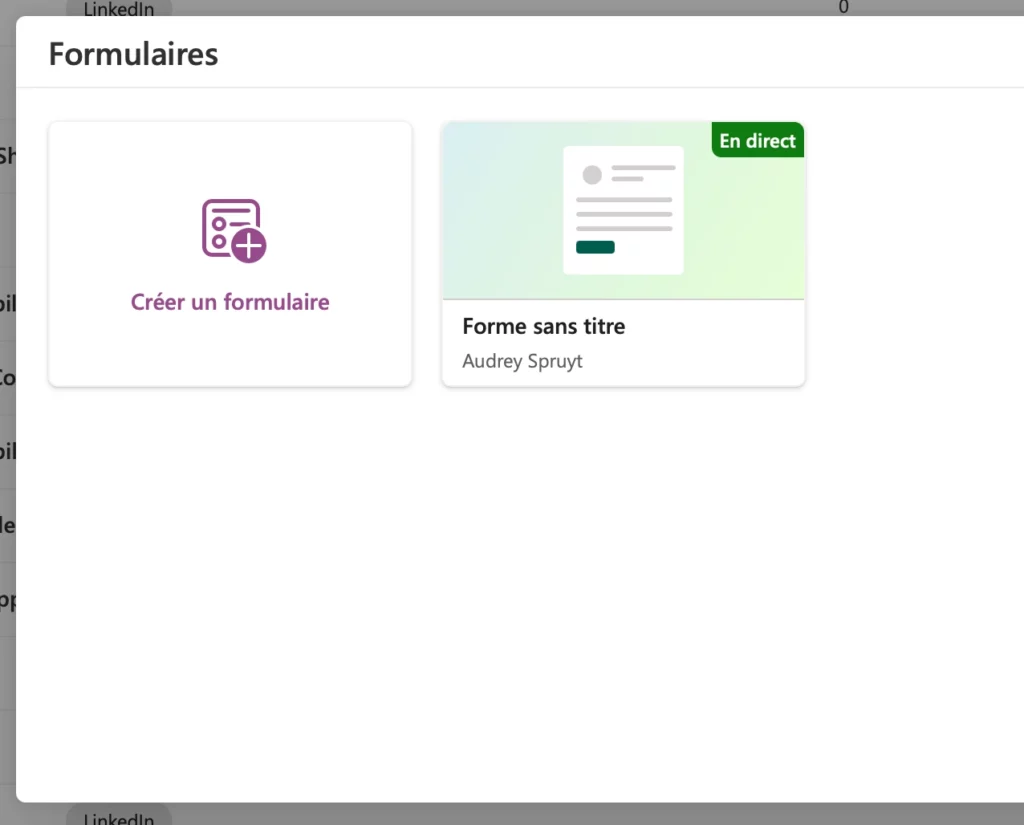Select the create form icon with plus symbol
The width and height of the screenshot is (1024, 825).
point(230,229)
